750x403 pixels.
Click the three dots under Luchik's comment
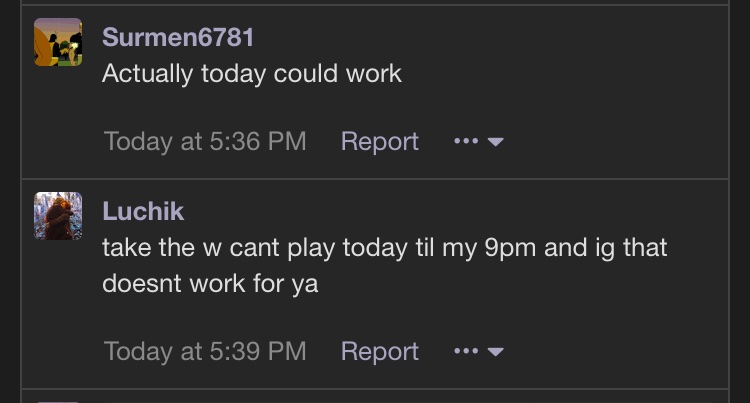[466, 351]
